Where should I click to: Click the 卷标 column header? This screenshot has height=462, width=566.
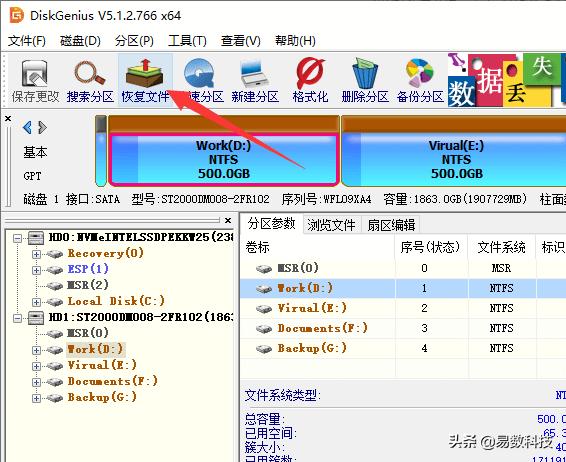318,247
